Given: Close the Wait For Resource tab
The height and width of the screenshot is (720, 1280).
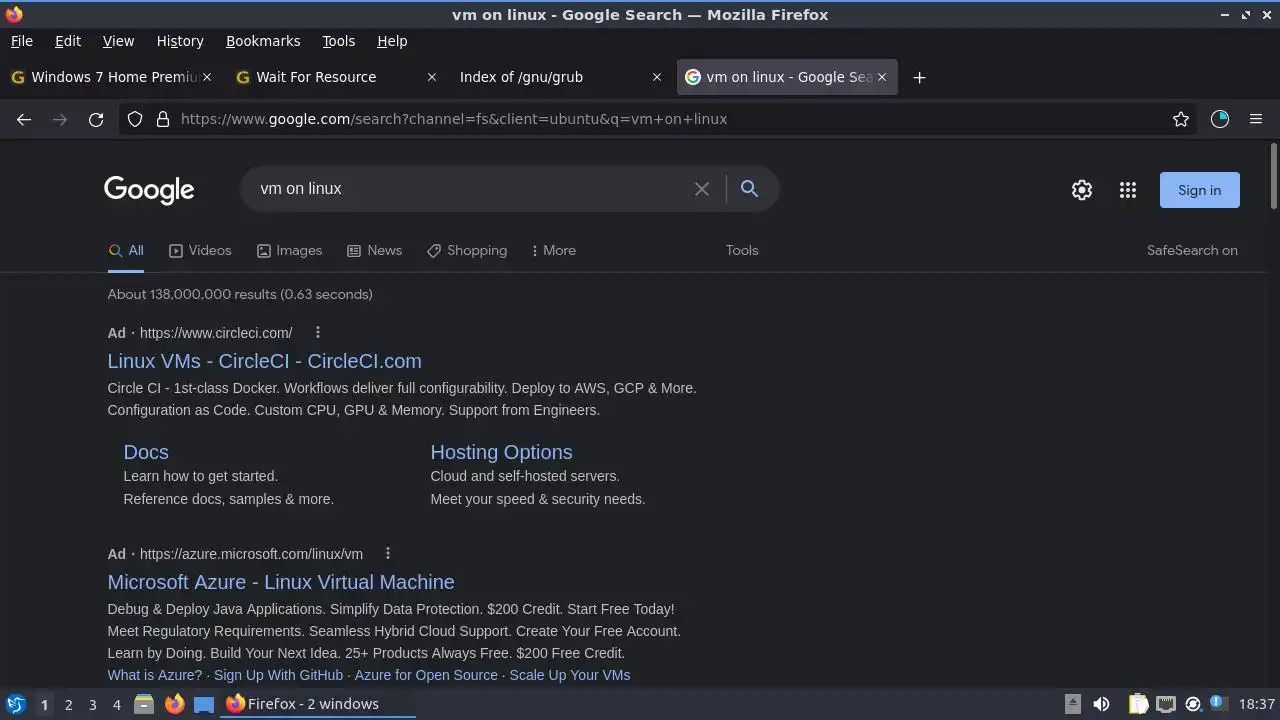Looking at the screenshot, I should point(432,77).
